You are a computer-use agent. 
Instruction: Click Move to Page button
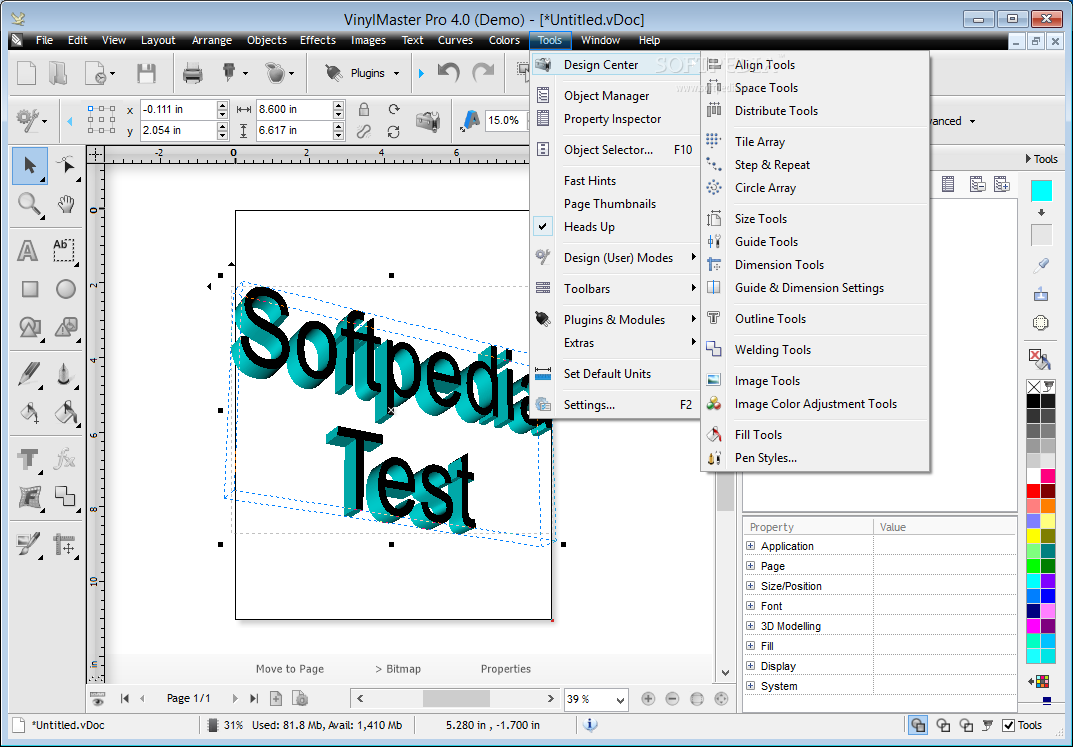[289, 669]
